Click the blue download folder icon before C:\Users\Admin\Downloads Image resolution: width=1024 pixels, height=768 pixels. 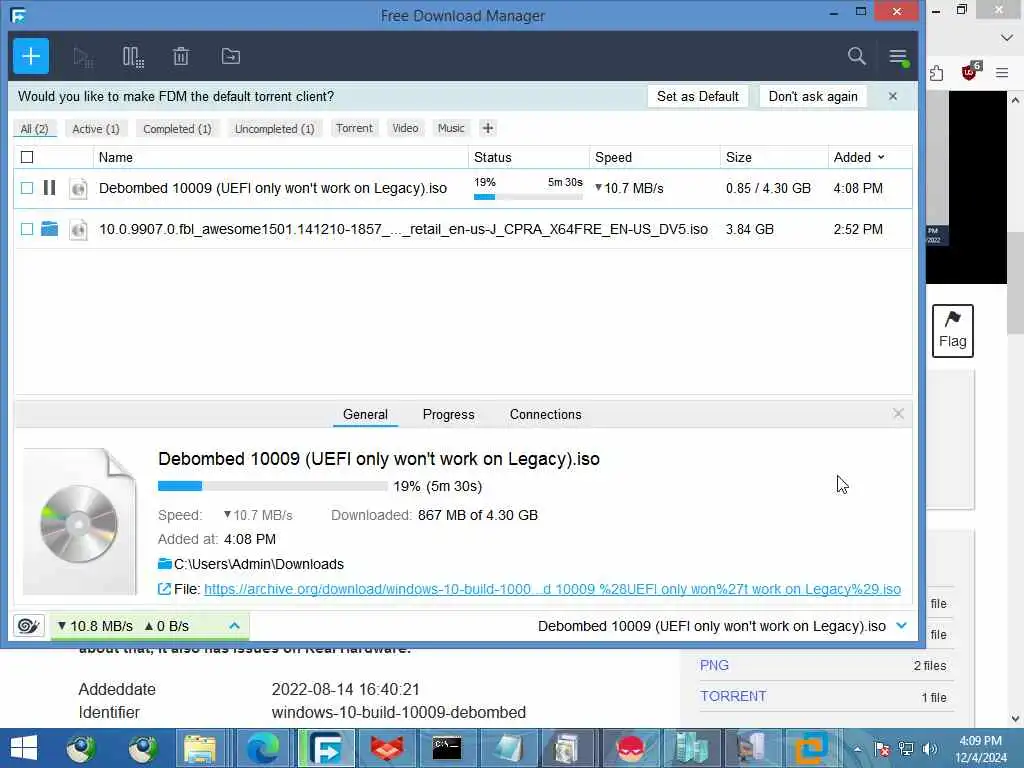pos(165,564)
